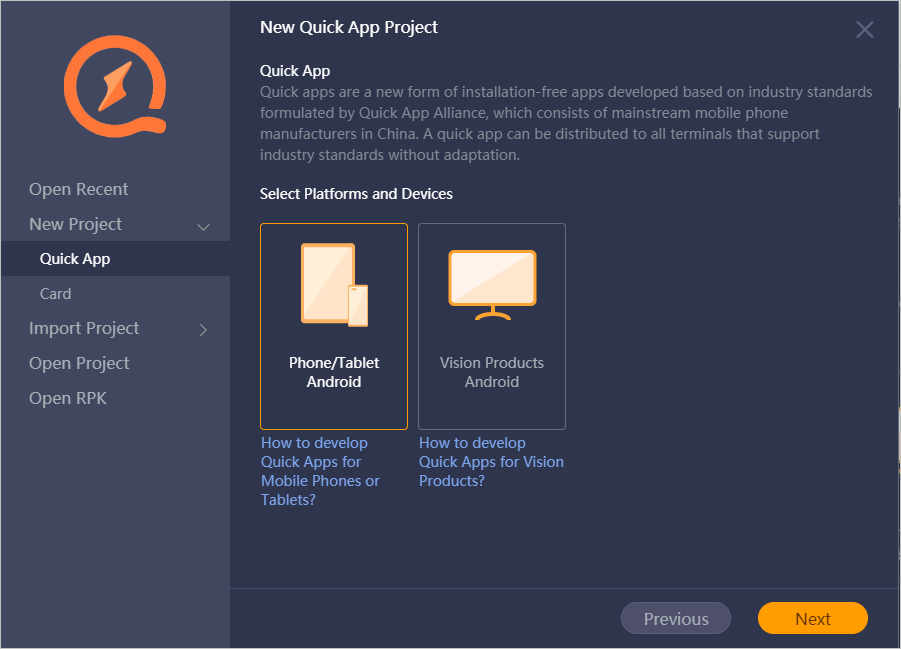Viewport: 901px width, 649px height.
Task: Select Card under New Project
Action: point(55,293)
